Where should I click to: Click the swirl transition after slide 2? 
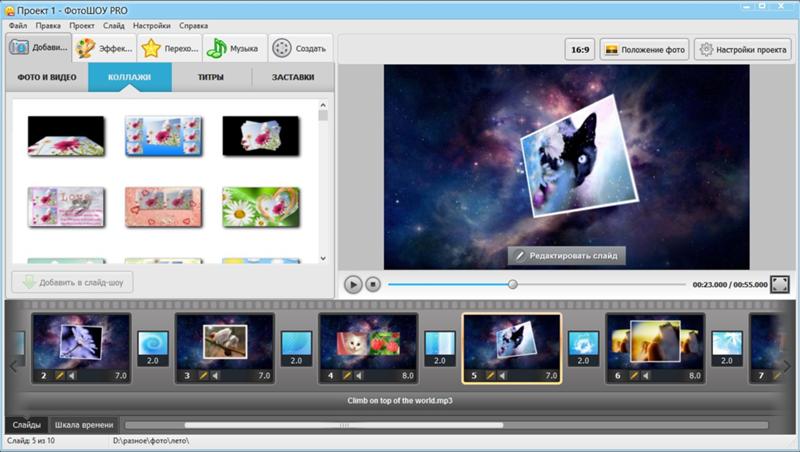[153, 348]
